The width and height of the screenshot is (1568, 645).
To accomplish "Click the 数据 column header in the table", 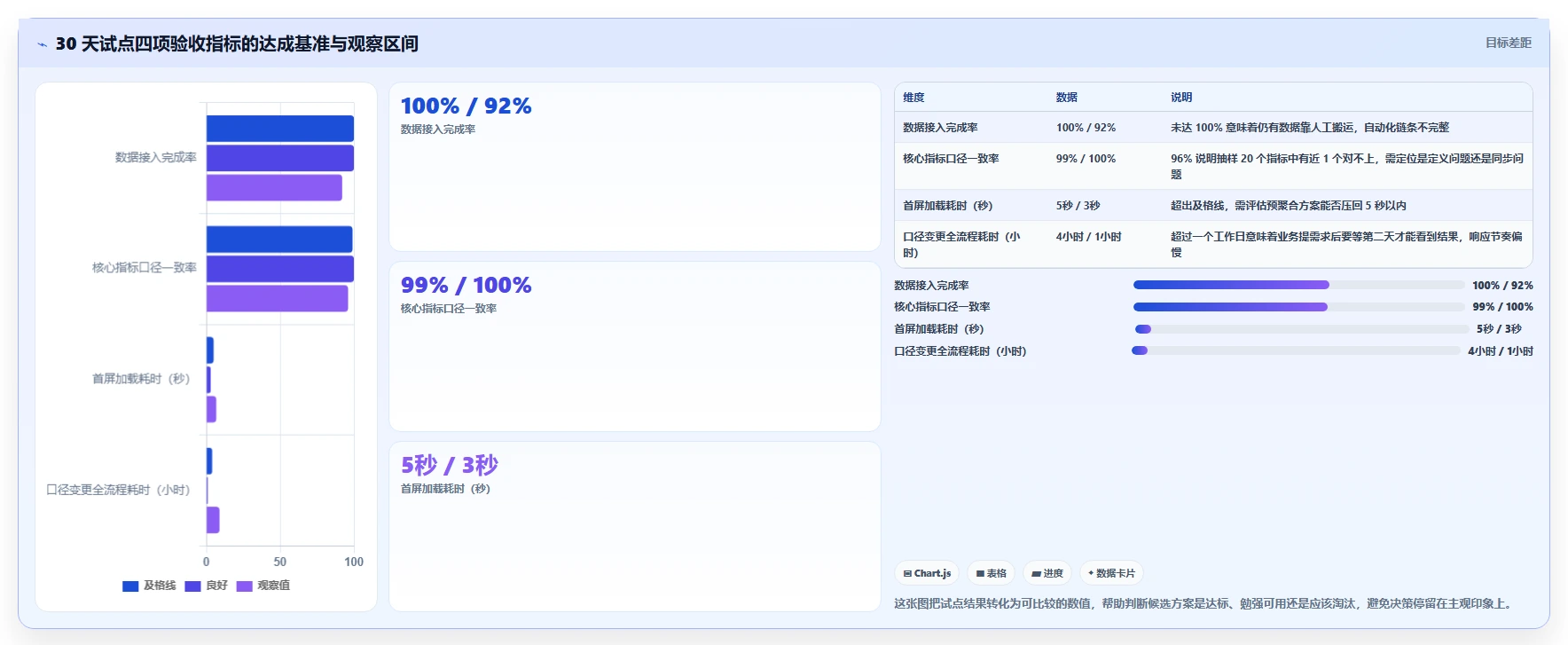I will [1067, 98].
